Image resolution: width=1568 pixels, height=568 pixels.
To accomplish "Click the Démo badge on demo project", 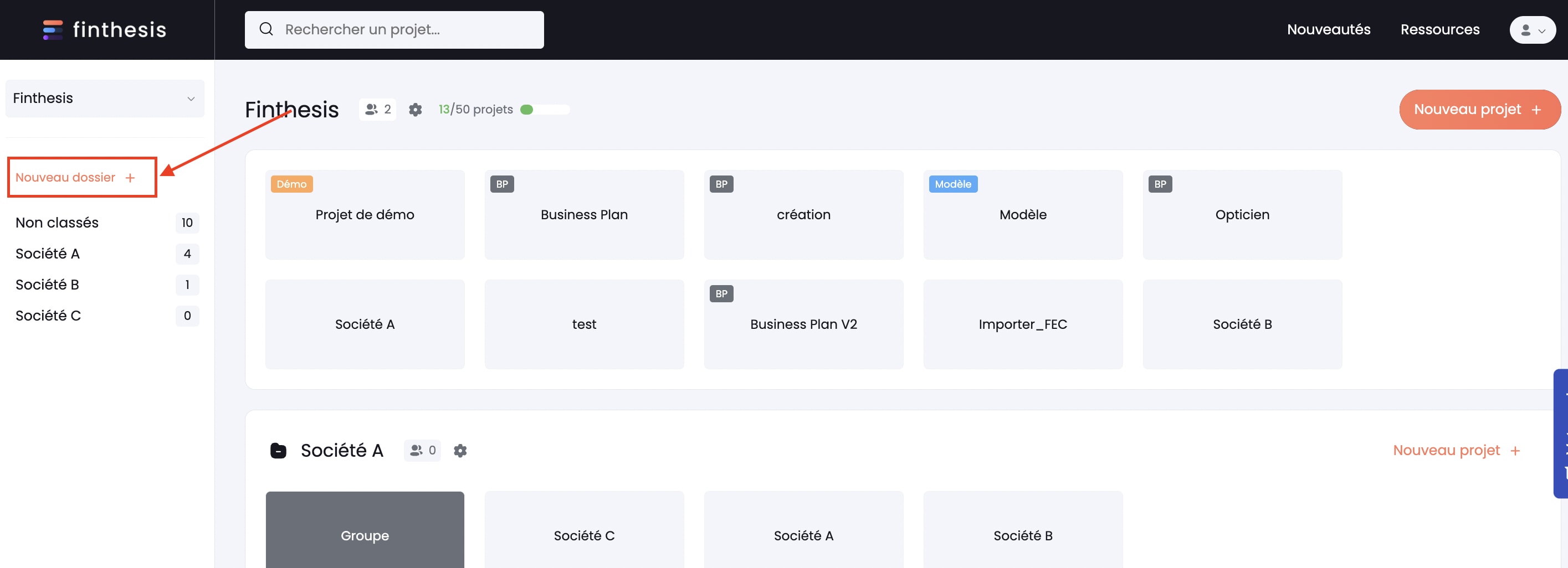I will (291, 184).
